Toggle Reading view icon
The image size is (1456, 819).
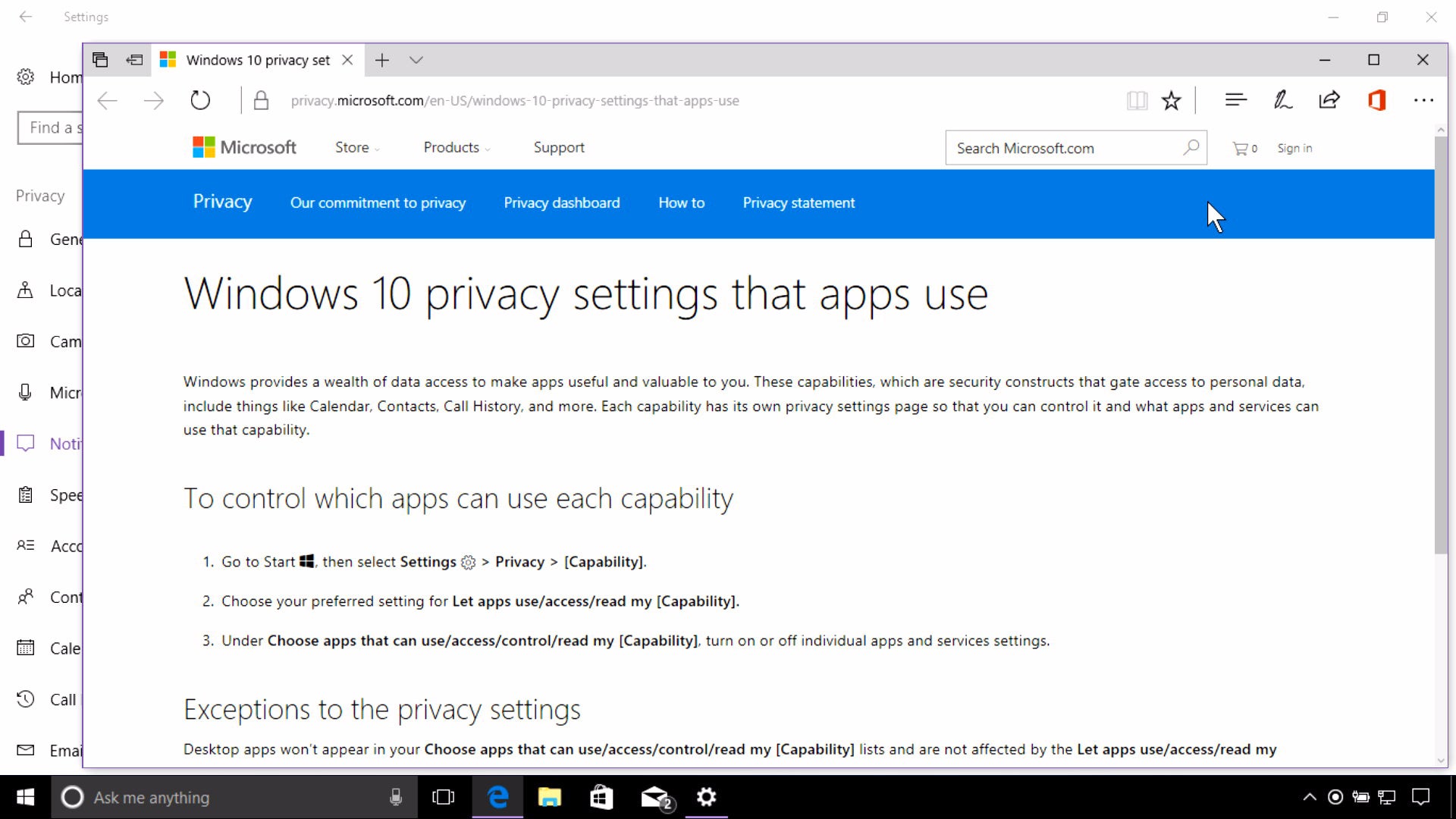[x=1137, y=100]
